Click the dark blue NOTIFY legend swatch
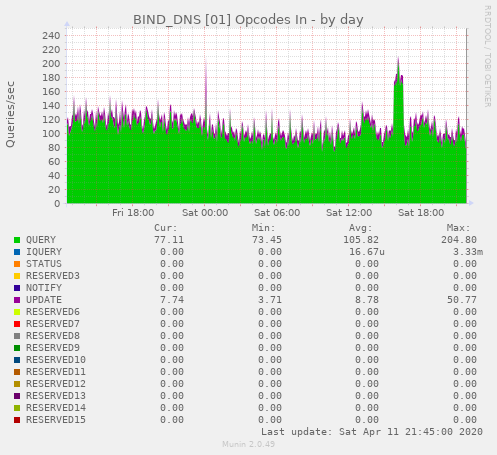This screenshot has height=455, width=497. tap(17, 288)
